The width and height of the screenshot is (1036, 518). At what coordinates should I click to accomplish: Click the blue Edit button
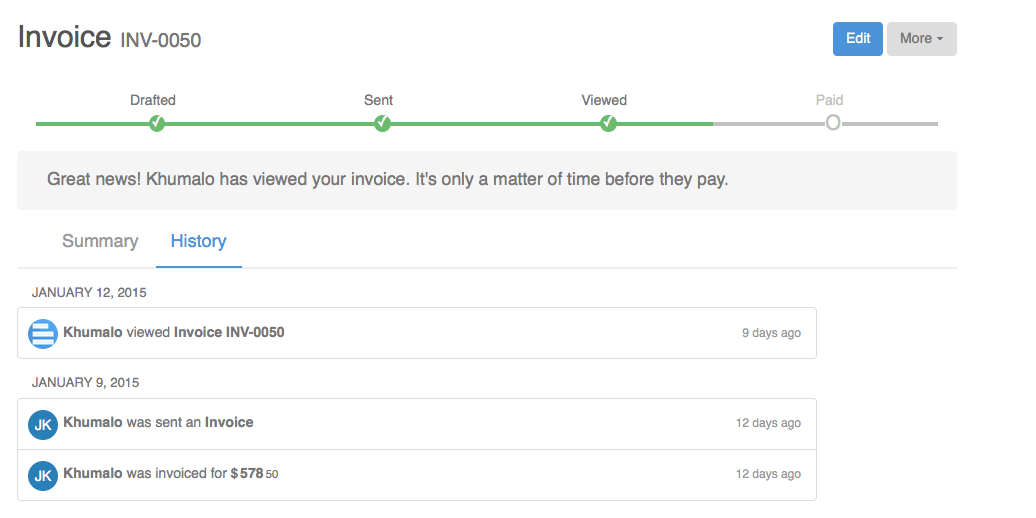click(858, 39)
